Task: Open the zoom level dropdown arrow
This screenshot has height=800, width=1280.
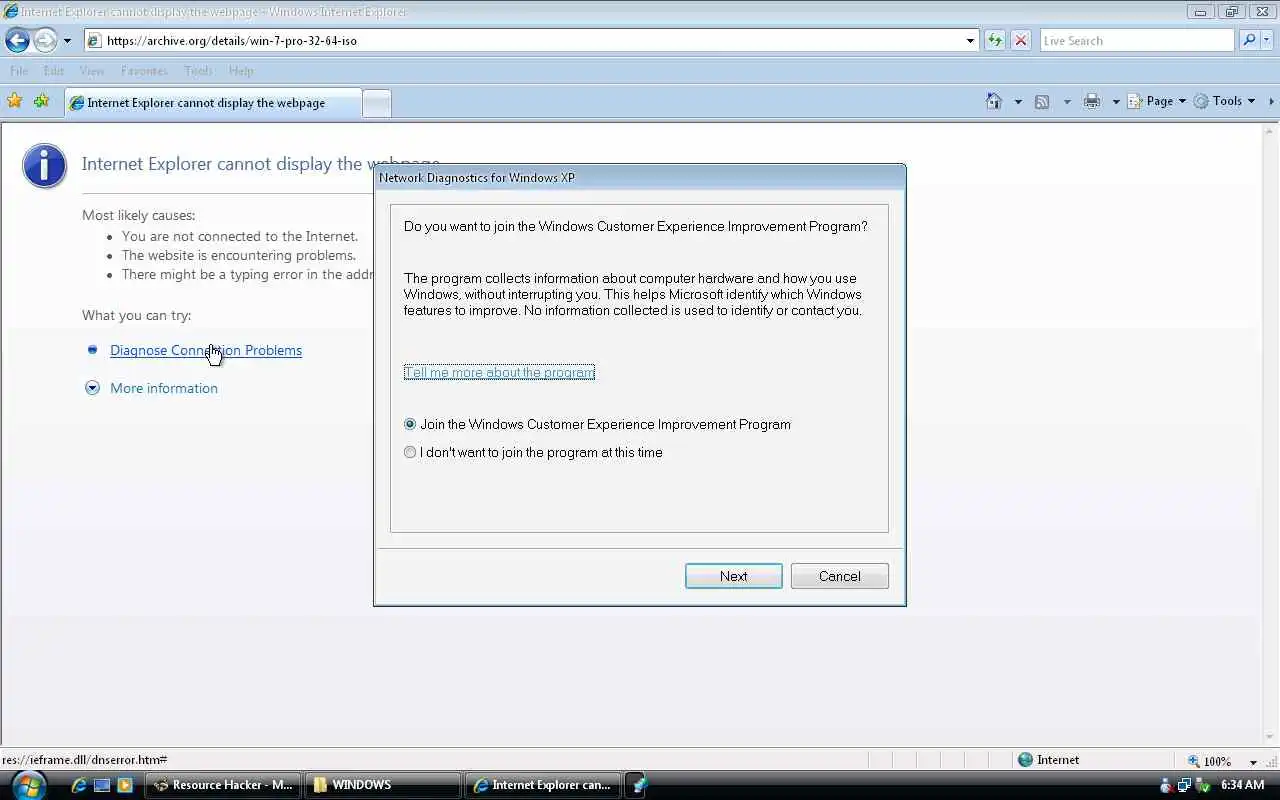Action: tap(1253, 762)
